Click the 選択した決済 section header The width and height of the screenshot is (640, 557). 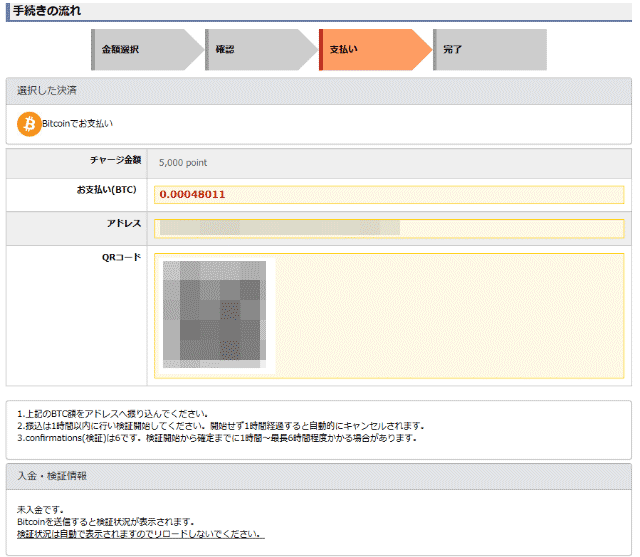[319, 91]
